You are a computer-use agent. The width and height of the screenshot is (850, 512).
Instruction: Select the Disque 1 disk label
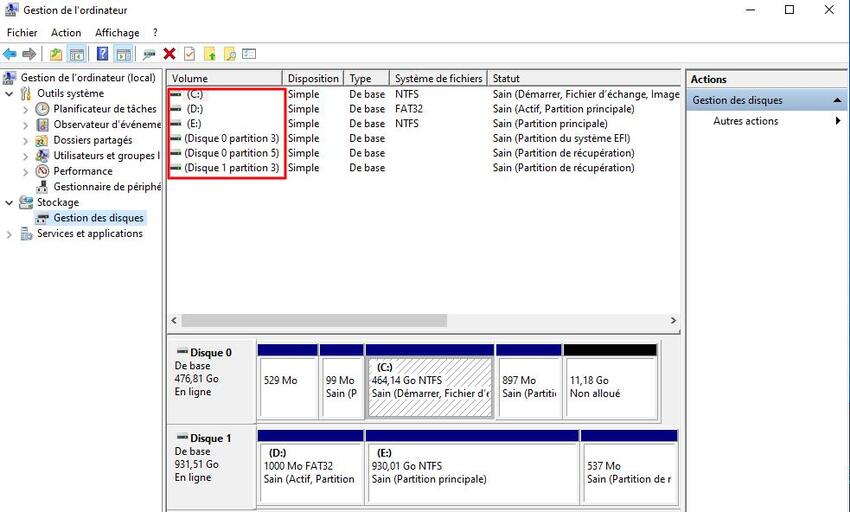(x=211, y=438)
